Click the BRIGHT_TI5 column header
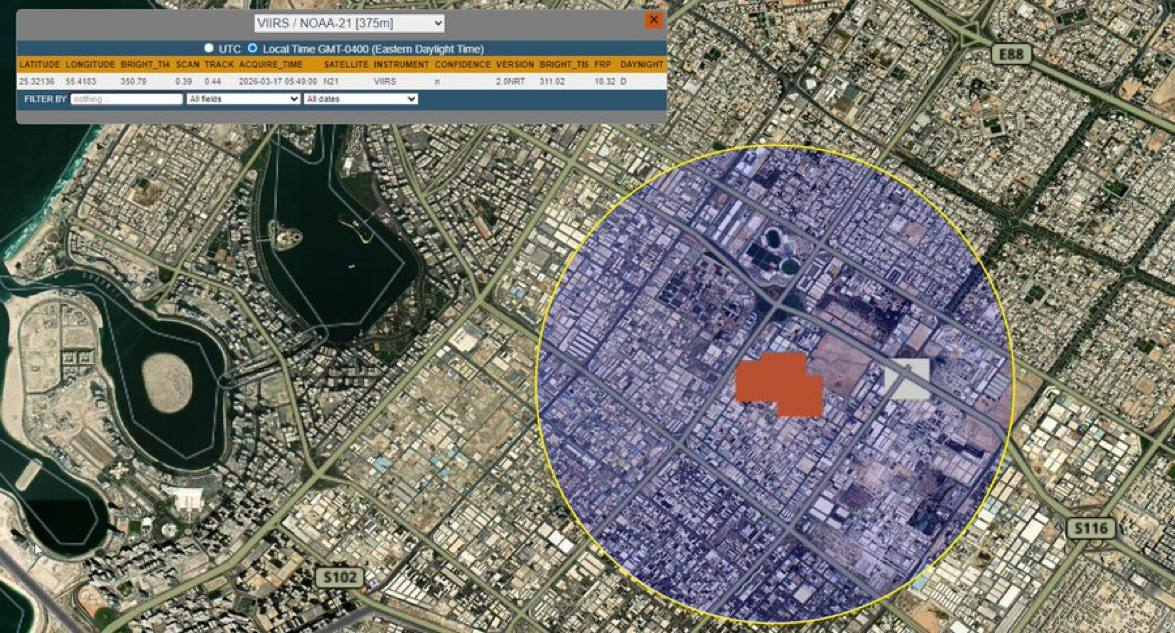Screen dimensions: 1175x633 pos(564,65)
